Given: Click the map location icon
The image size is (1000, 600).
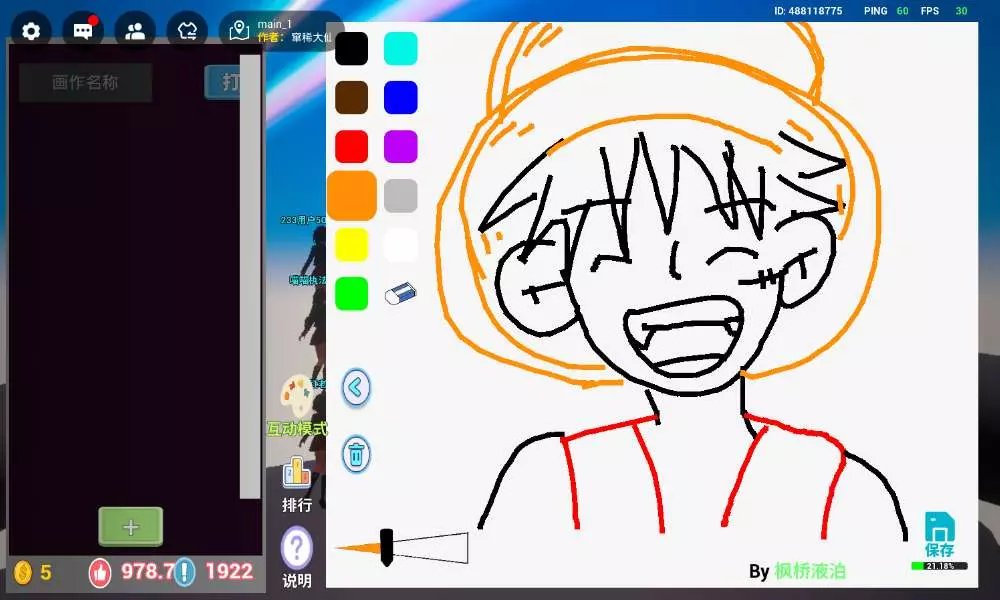Looking at the screenshot, I should pyautogui.click(x=239, y=31).
